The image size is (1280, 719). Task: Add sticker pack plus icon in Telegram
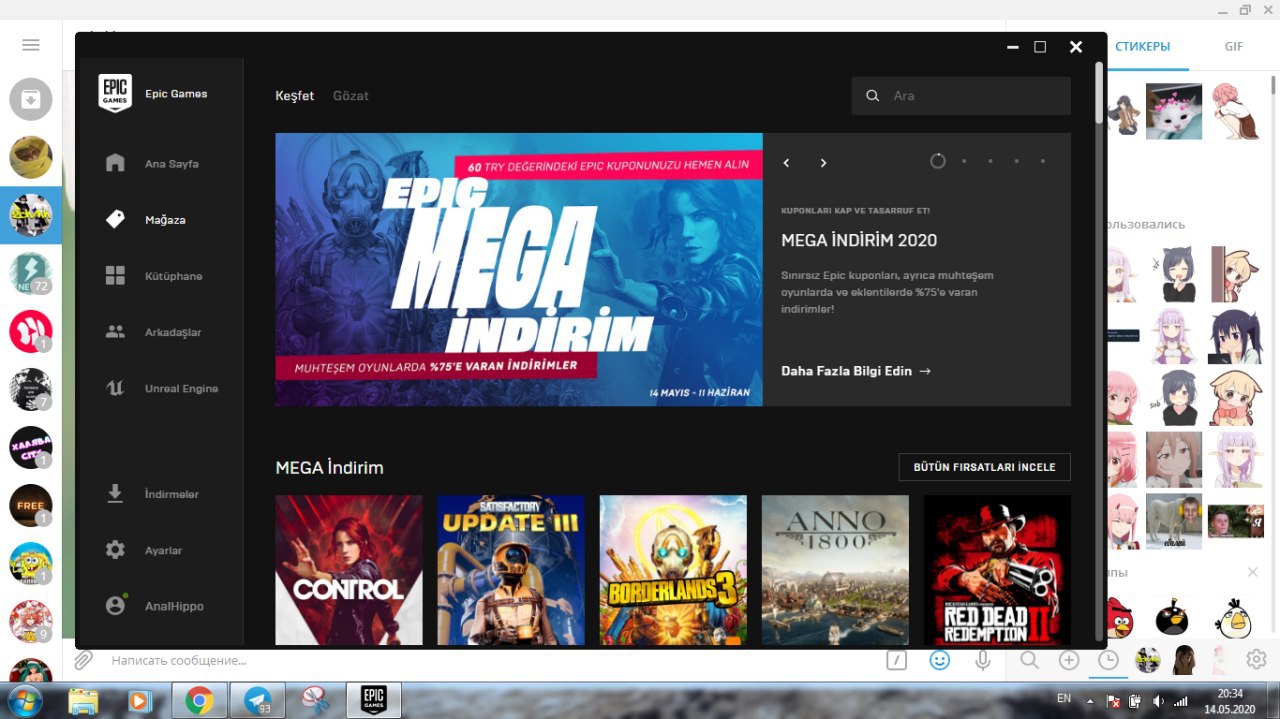1069,660
